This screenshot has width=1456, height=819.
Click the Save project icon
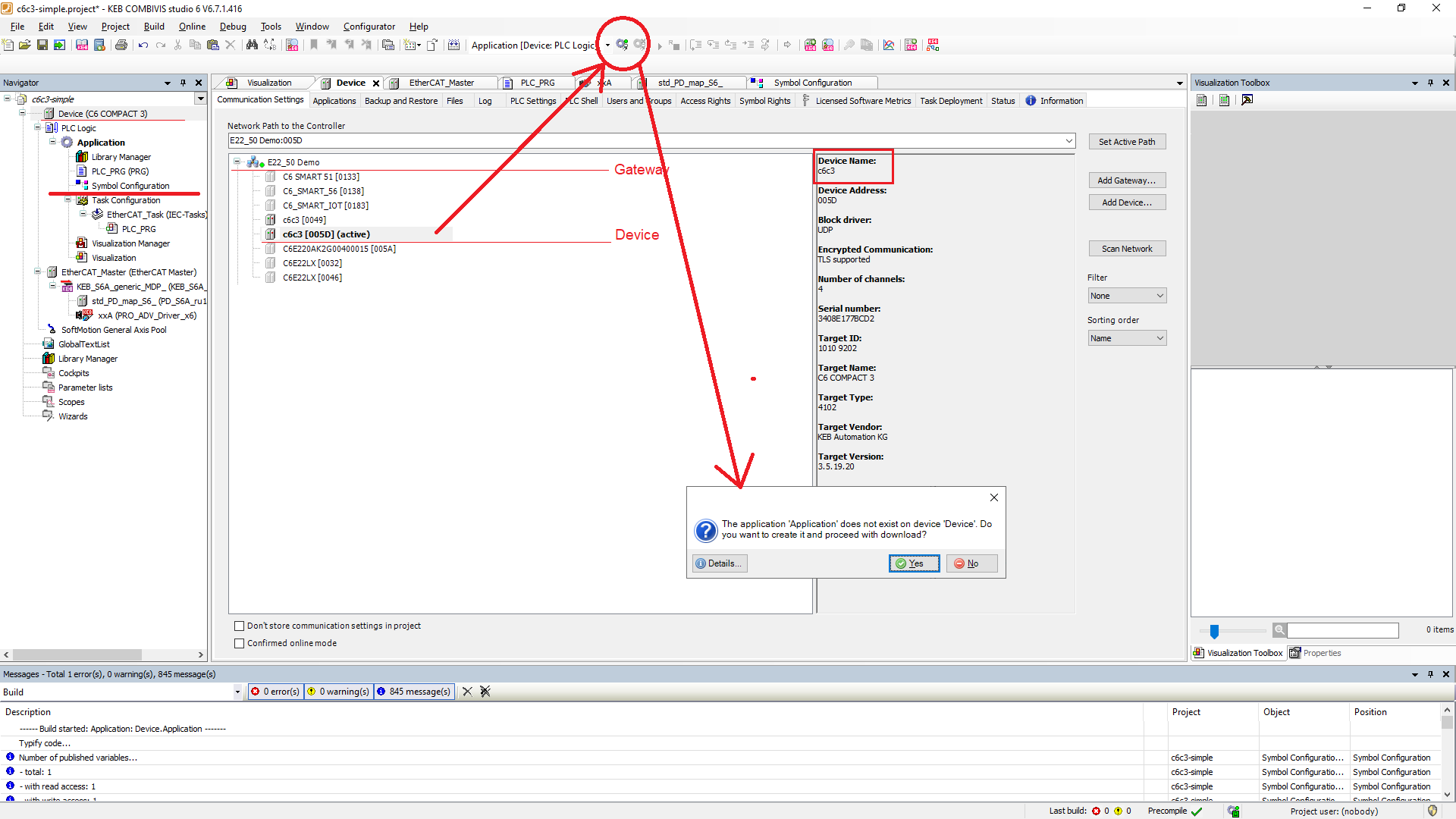(42, 45)
